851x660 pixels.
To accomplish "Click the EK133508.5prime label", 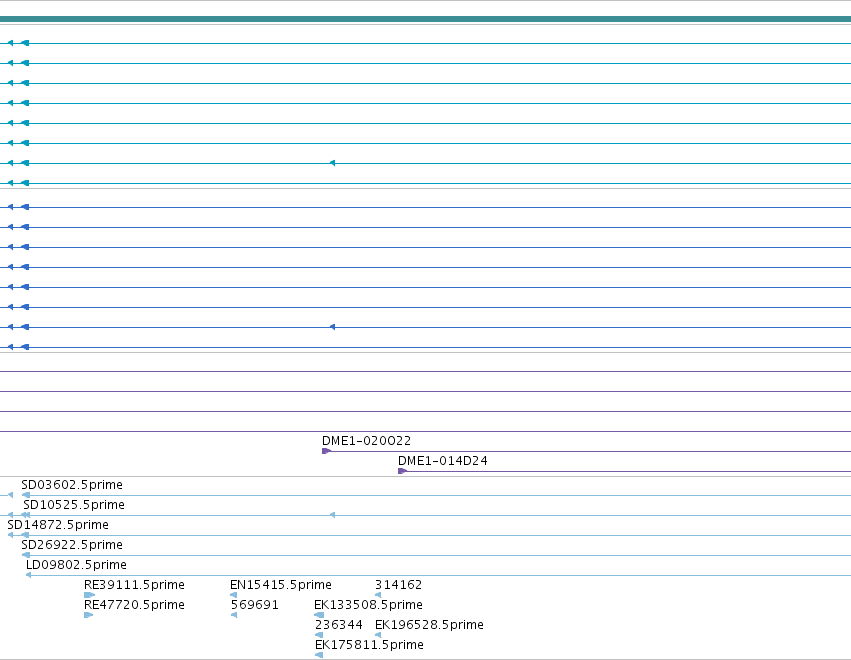I will point(368,605).
